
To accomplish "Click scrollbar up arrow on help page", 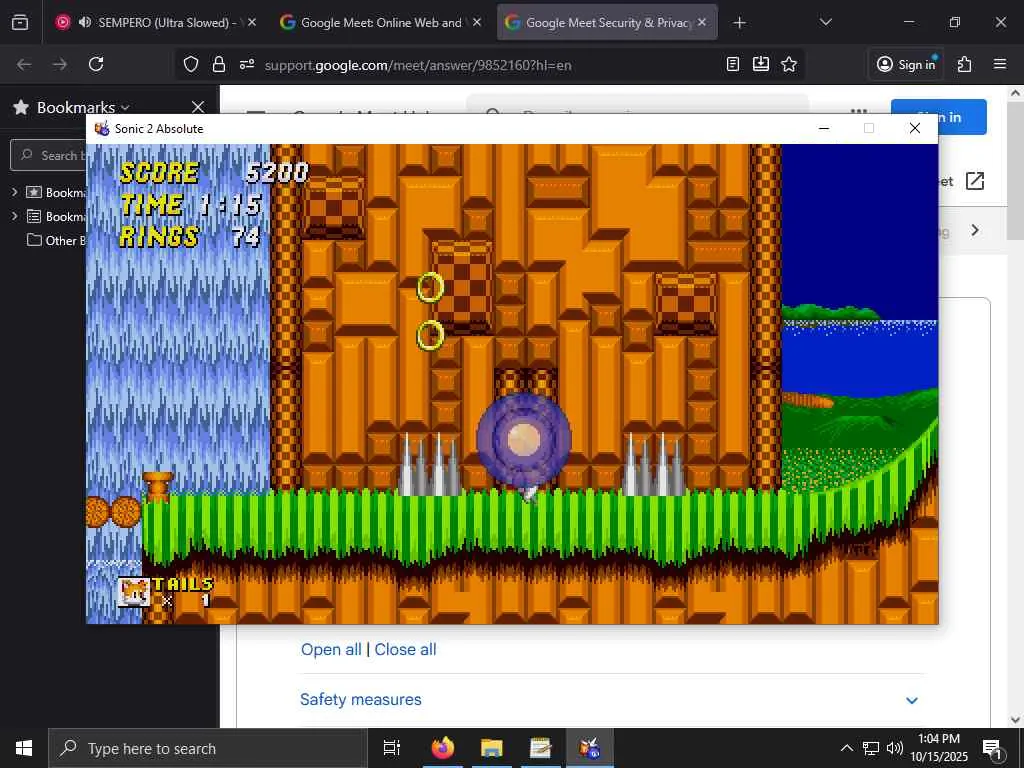I will tap(1016, 93).
